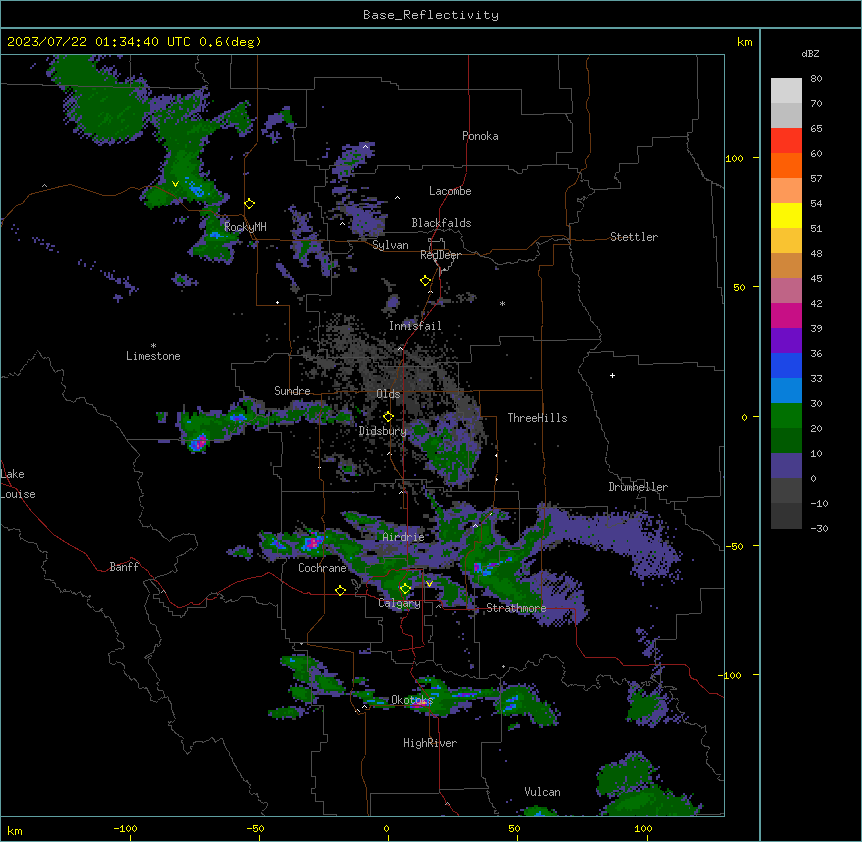Viewport: 862px width, 842px height.
Task: Click the white plus marker west of Drumheller
Action: coord(612,375)
